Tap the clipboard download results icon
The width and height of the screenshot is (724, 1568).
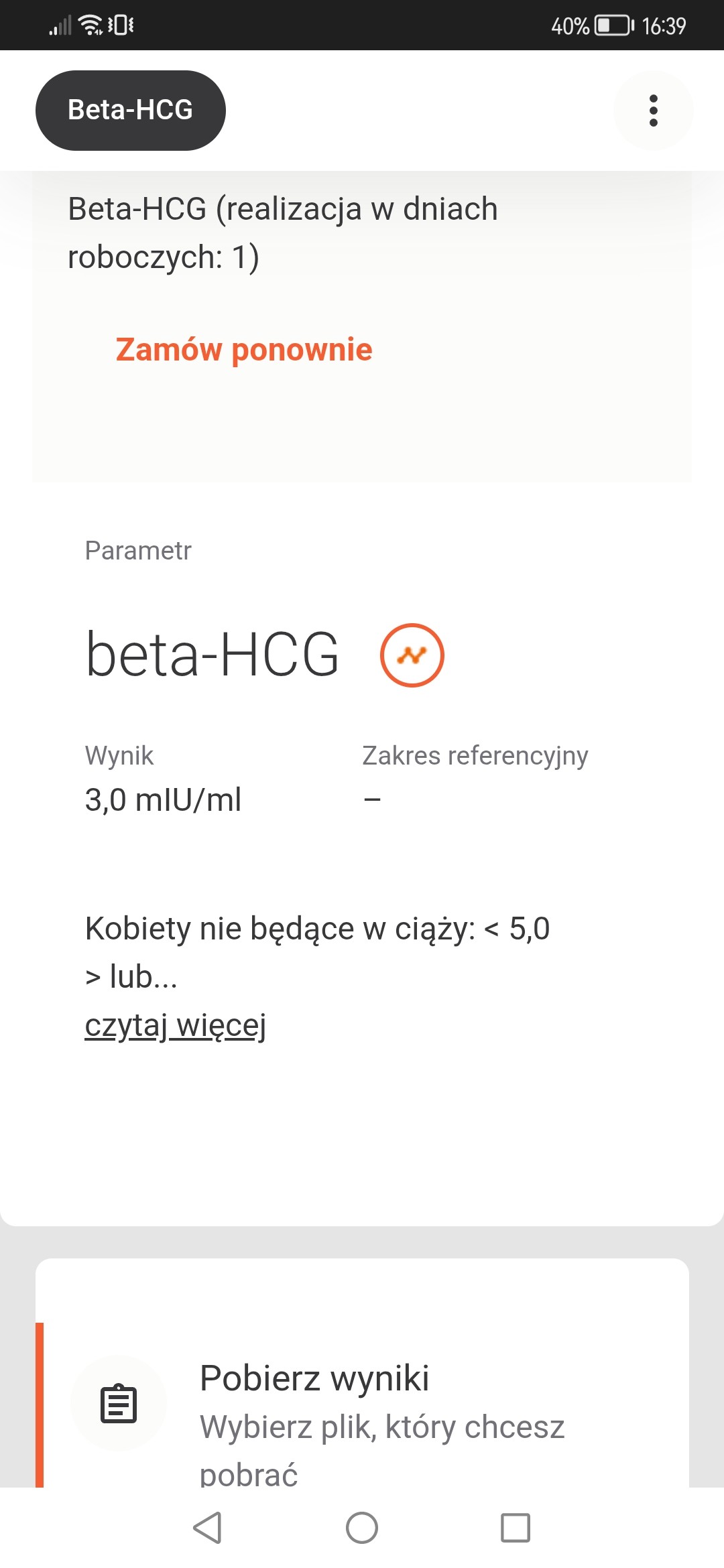click(x=119, y=1403)
